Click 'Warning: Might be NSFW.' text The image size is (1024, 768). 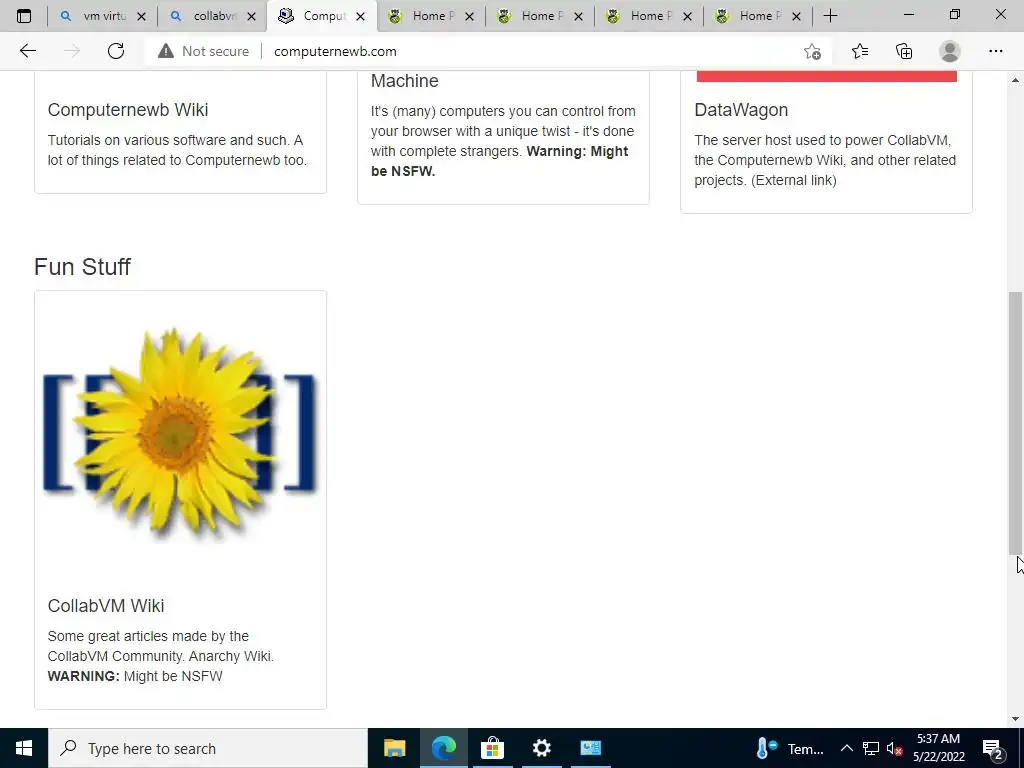pyautogui.click(x=500, y=161)
